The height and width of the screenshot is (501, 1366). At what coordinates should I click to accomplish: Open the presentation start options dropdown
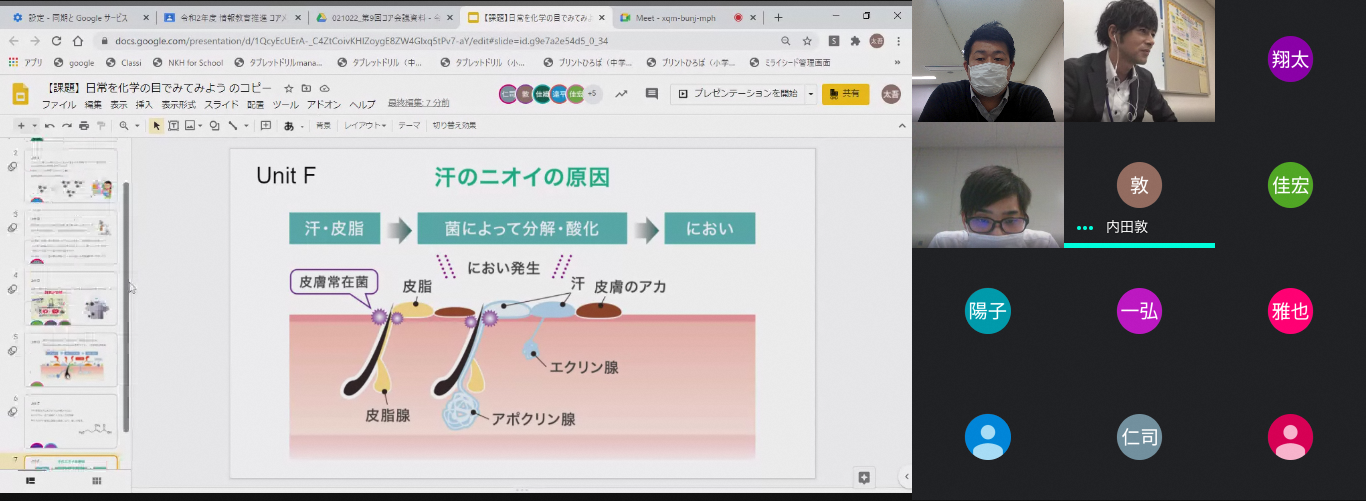tap(811, 94)
